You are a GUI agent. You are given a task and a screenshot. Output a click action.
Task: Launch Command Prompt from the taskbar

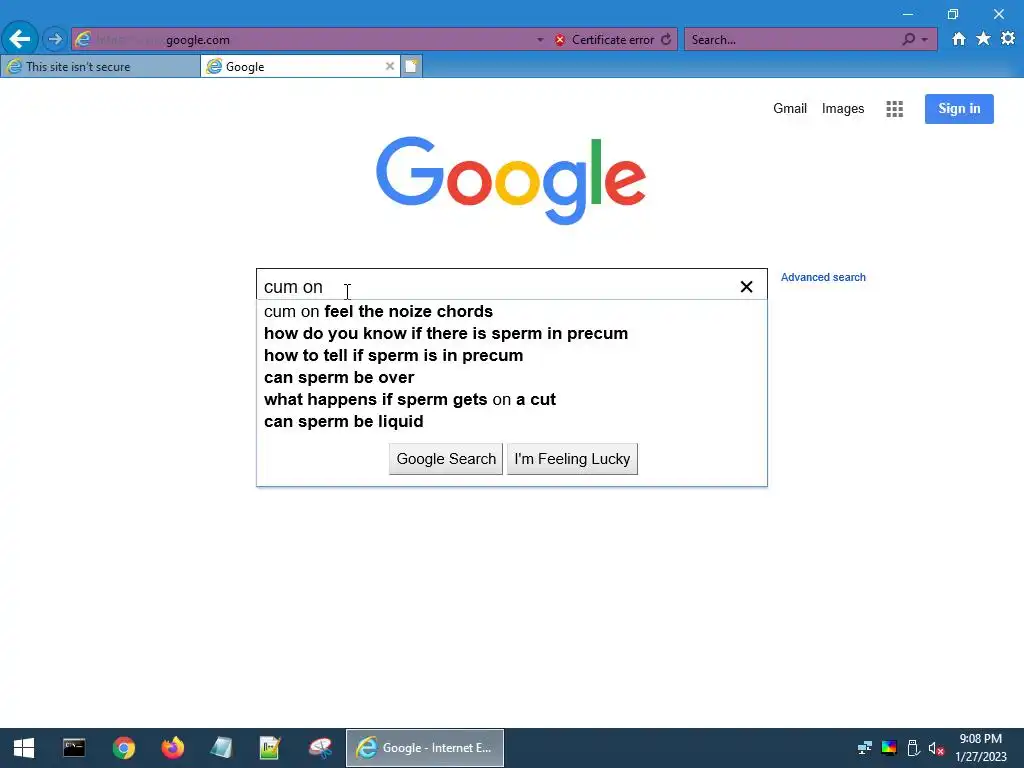(74, 747)
